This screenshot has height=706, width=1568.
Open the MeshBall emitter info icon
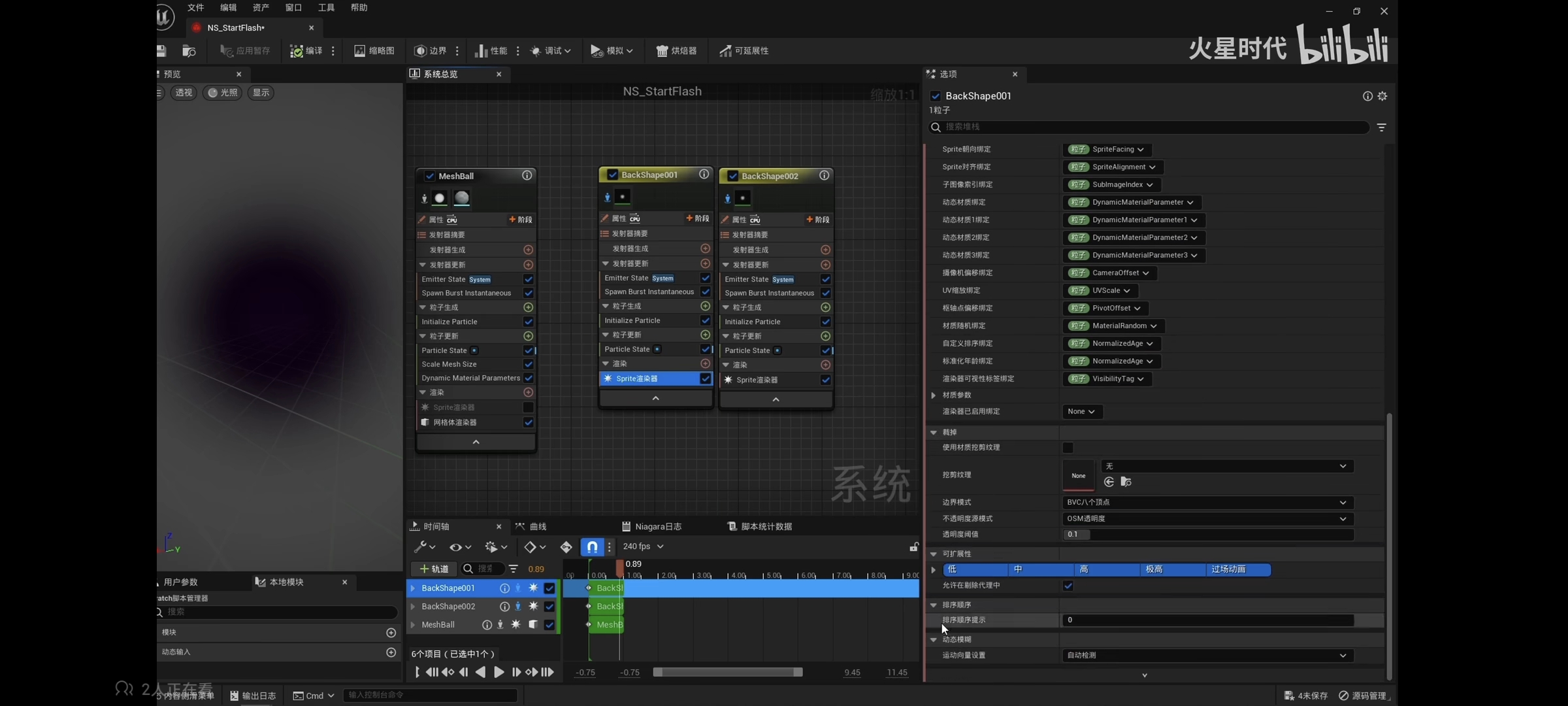pos(527,176)
